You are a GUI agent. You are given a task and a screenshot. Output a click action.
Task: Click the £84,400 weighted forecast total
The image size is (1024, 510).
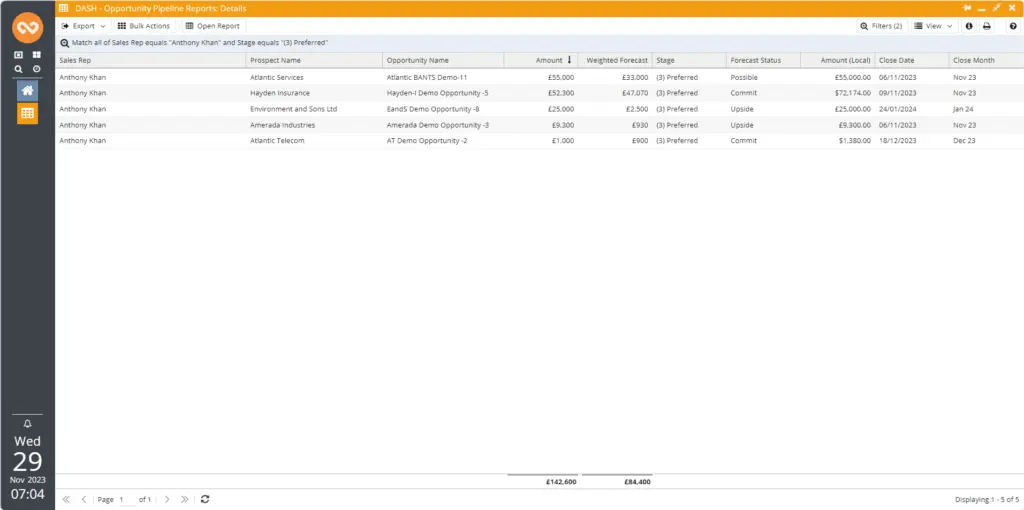(635, 482)
